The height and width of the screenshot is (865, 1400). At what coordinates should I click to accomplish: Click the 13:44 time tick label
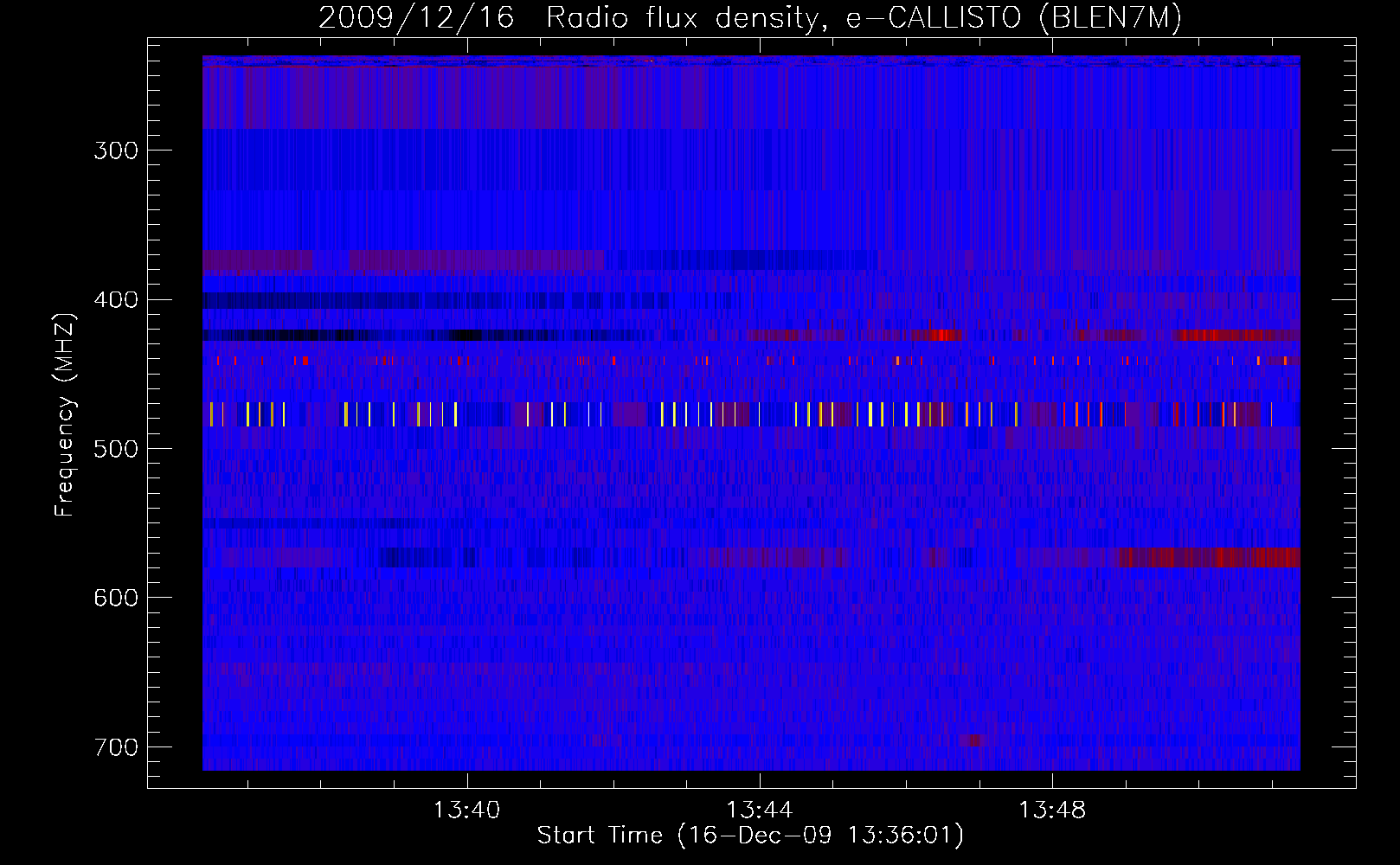coord(760,810)
